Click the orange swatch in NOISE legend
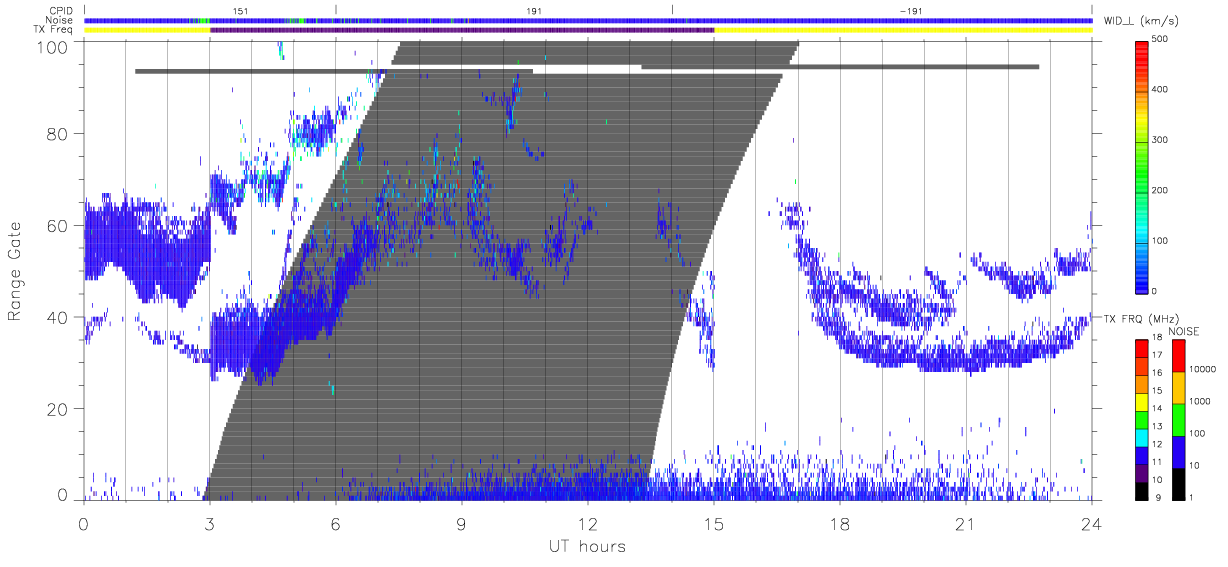The height and width of the screenshot is (567, 1228). coord(1178,388)
